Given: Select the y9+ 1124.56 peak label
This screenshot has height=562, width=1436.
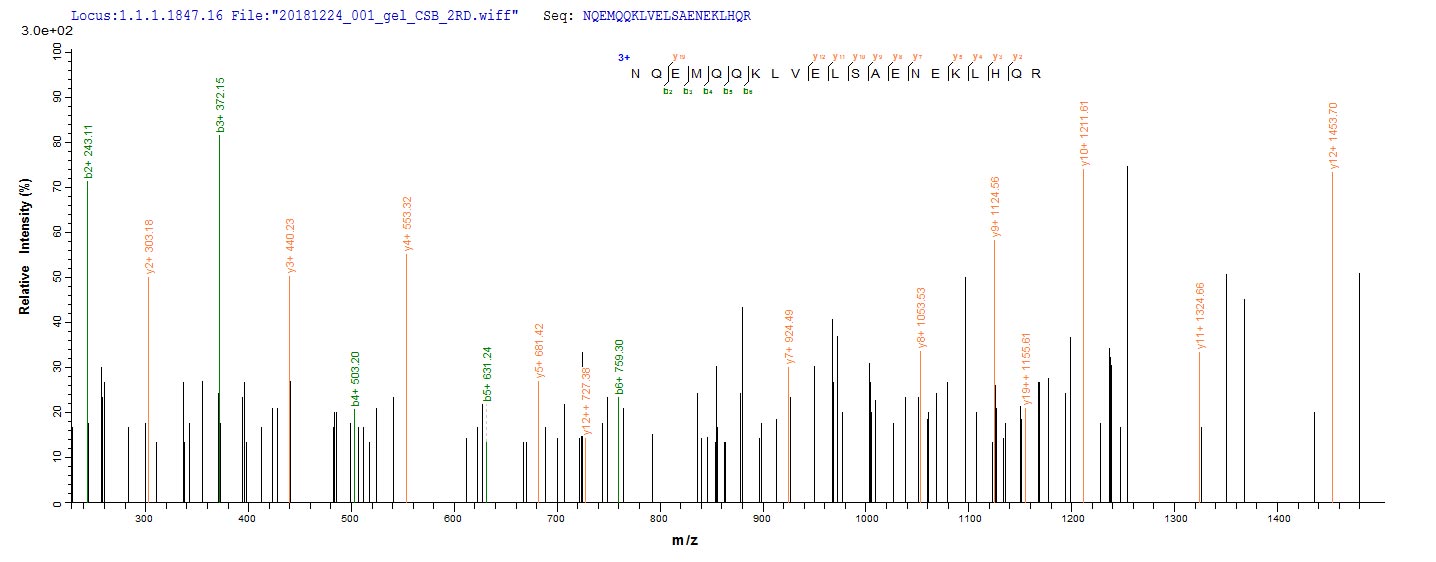Looking at the screenshot, I should [x=995, y=207].
